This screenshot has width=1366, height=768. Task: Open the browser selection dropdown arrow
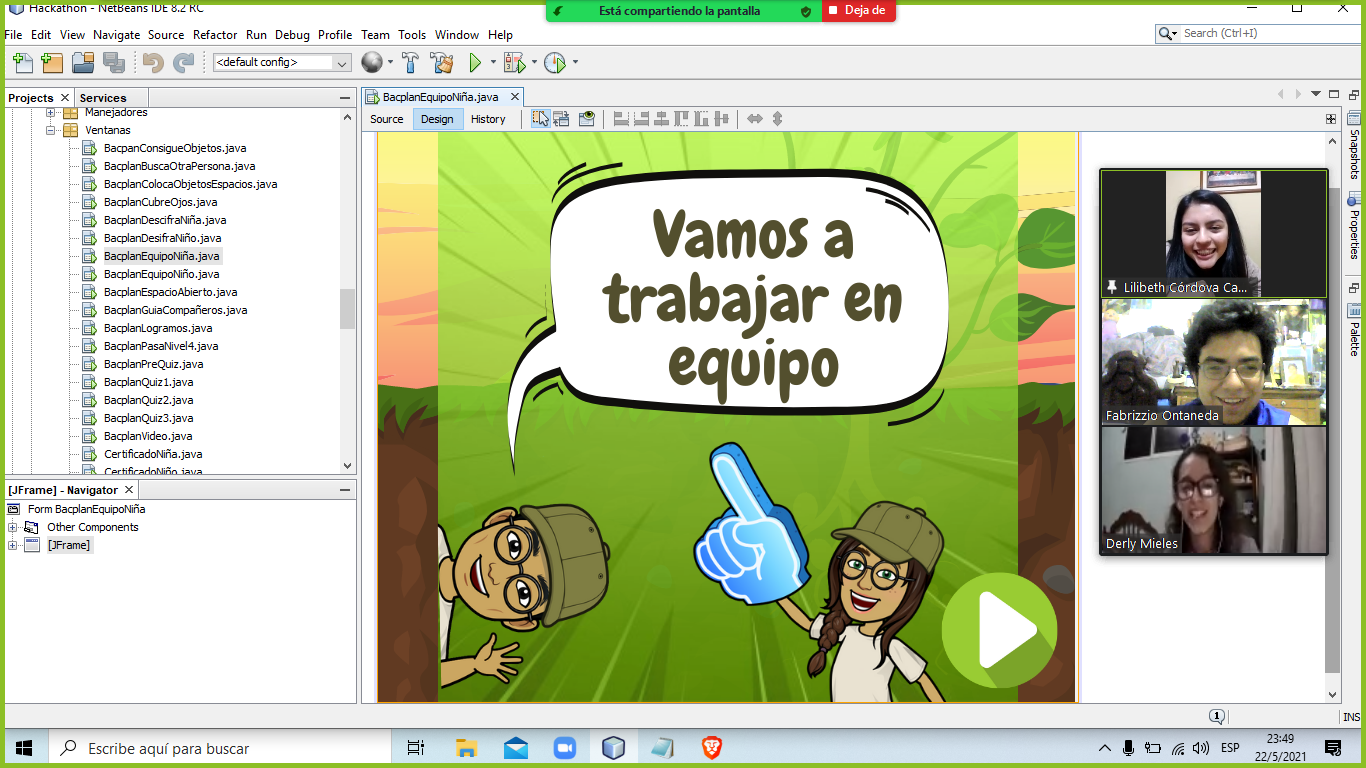390,63
